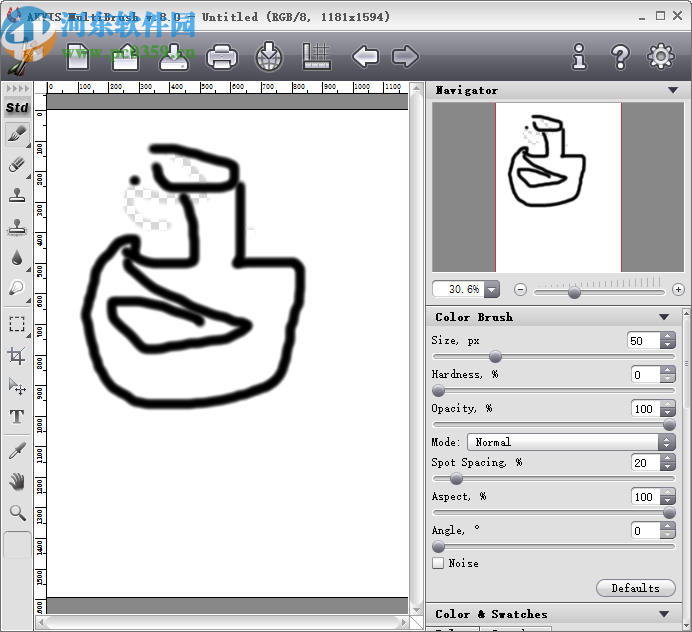
Task: Increase Size with the stepper arrows
Action: [x=668, y=336]
